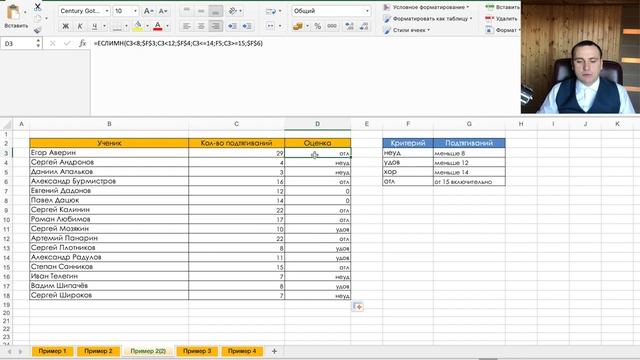Click the cancel X icon in formula bar

coord(52,43)
